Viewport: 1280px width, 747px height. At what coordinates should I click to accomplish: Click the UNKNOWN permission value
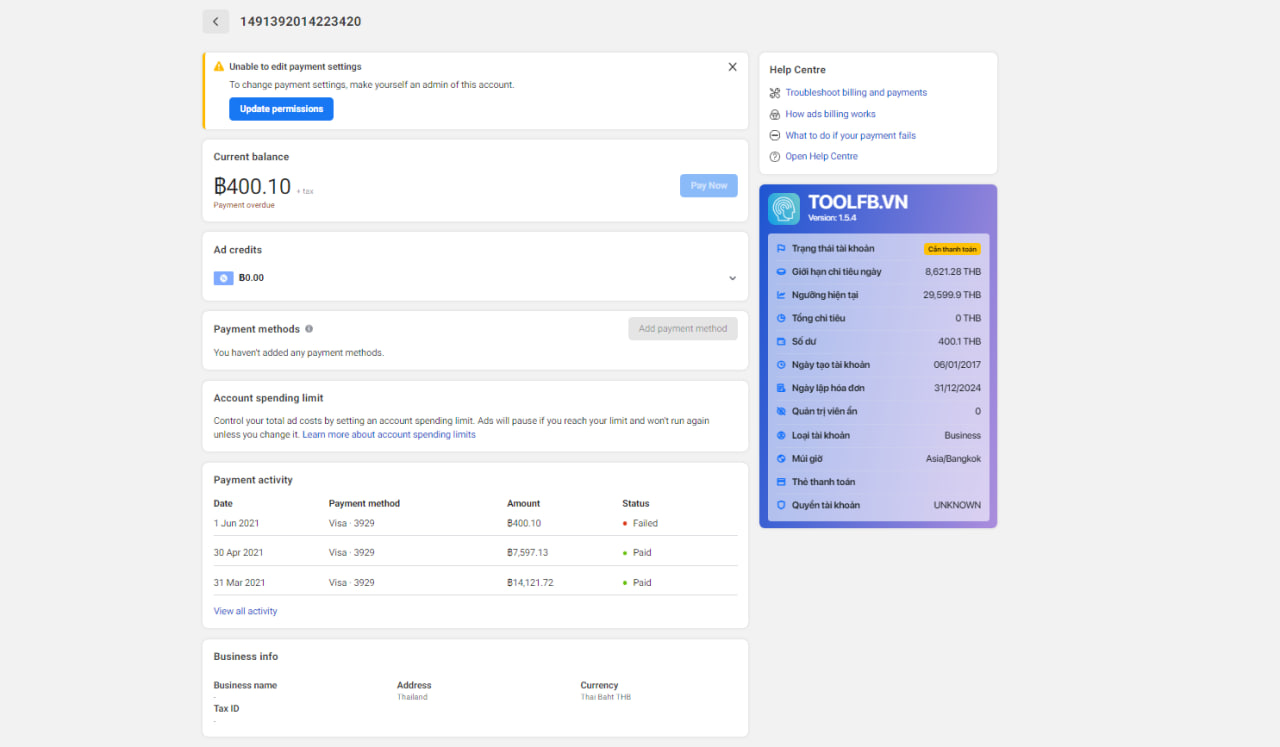click(x=957, y=505)
